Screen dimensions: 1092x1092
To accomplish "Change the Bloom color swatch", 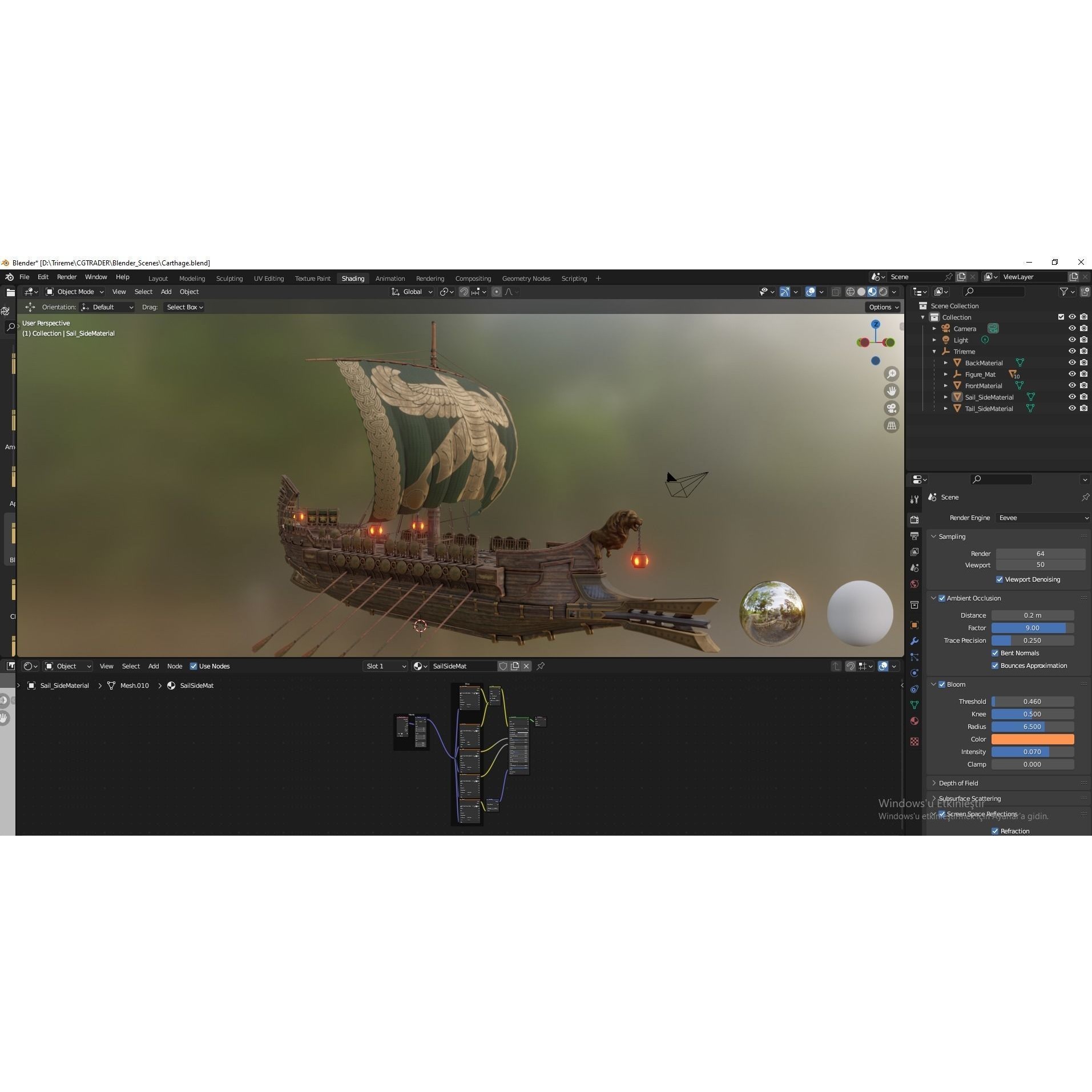I will (x=1033, y=739).
